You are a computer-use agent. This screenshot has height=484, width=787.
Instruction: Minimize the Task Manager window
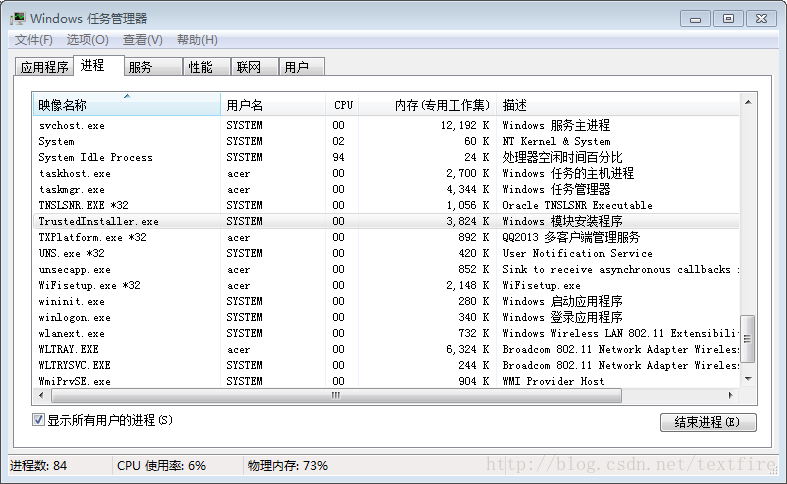[695, 19]
